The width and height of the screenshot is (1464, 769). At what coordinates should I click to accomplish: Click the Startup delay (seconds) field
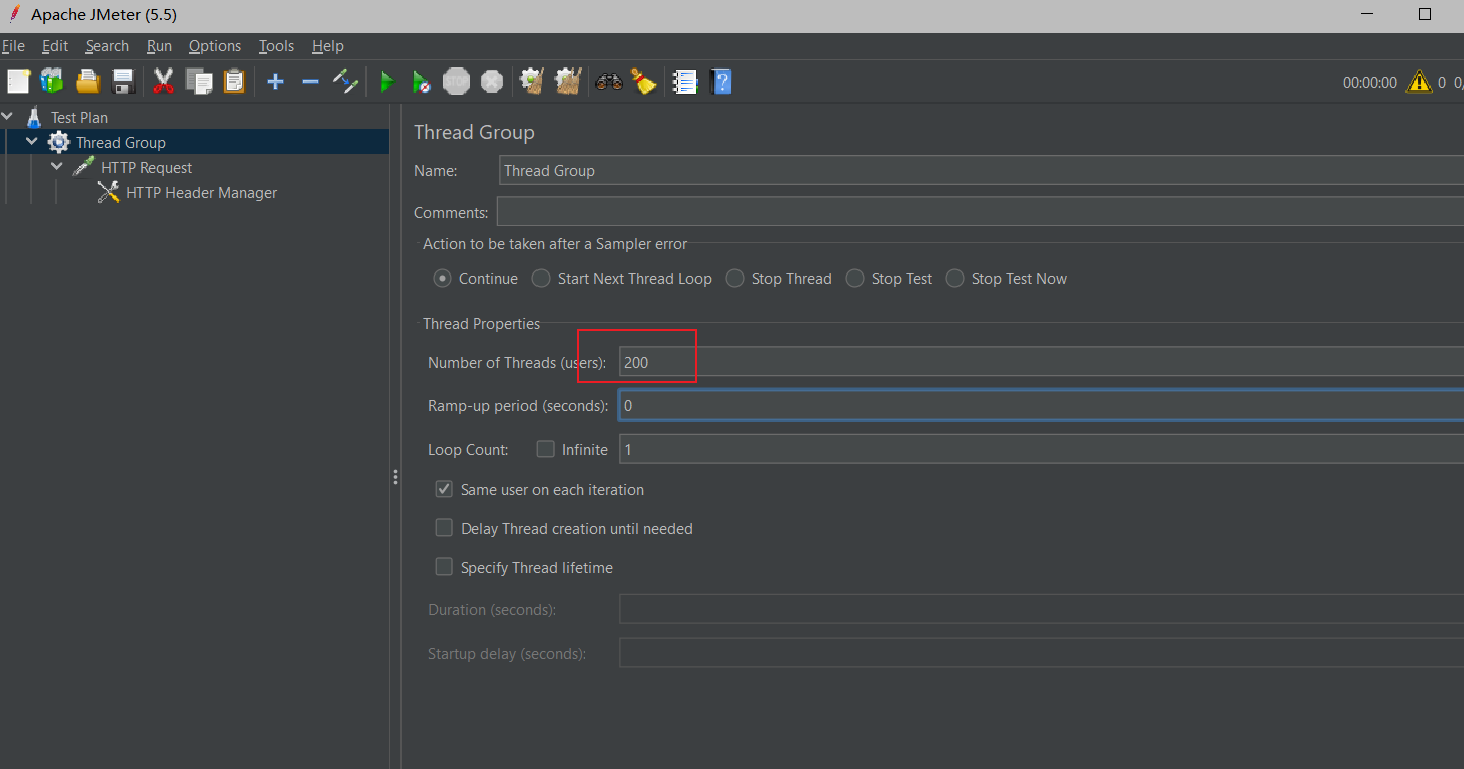tap(1041, 653)
